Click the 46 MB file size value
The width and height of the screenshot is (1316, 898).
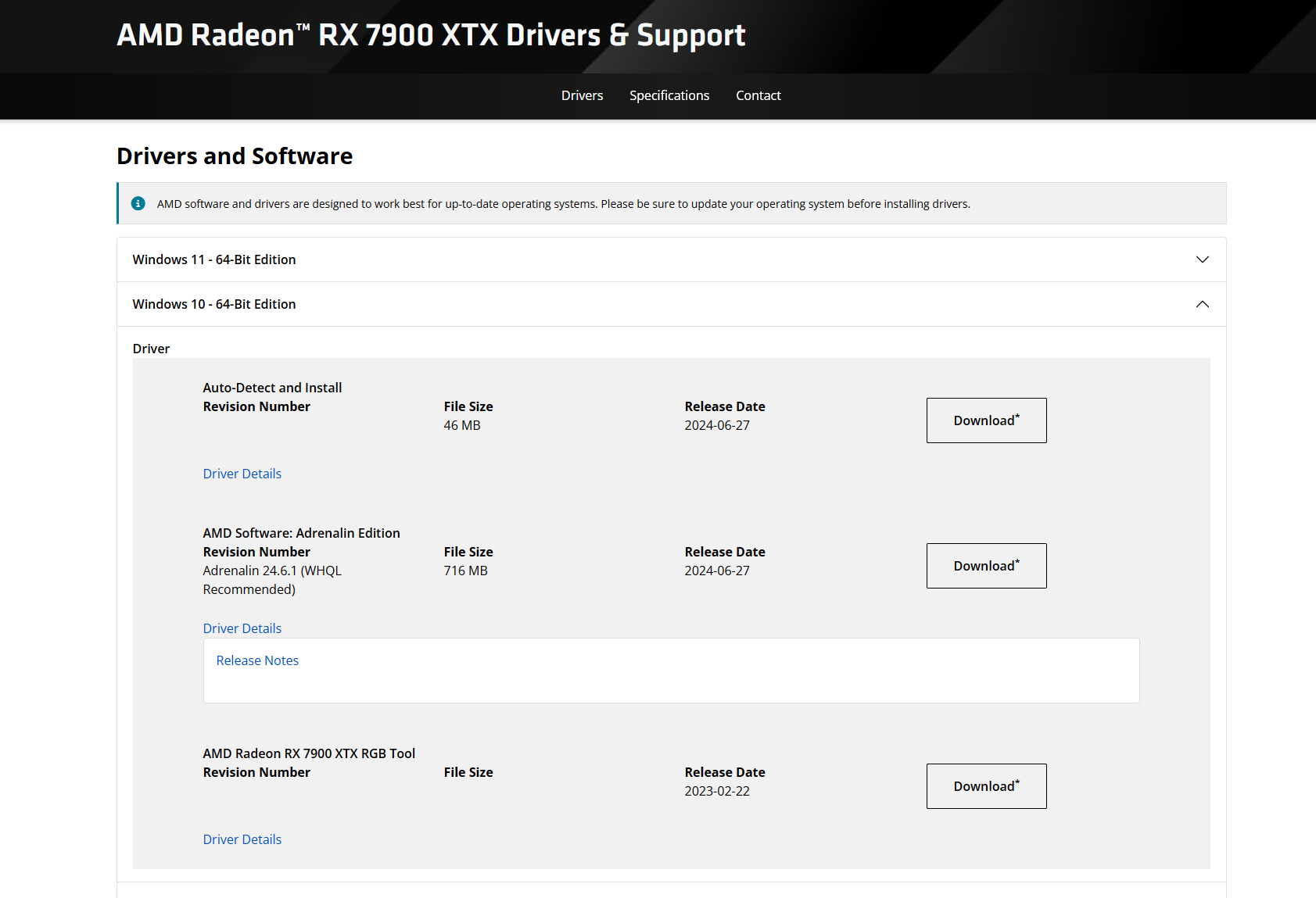pyautogui.click(x=462, y=425)
